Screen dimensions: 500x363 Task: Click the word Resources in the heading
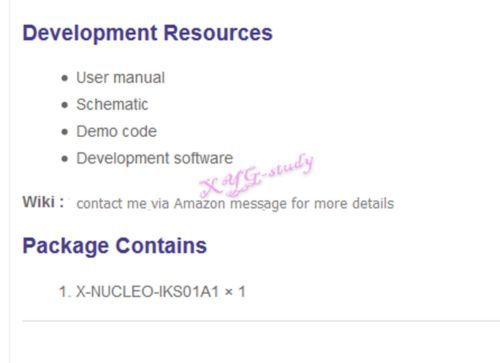click(218, 33)
